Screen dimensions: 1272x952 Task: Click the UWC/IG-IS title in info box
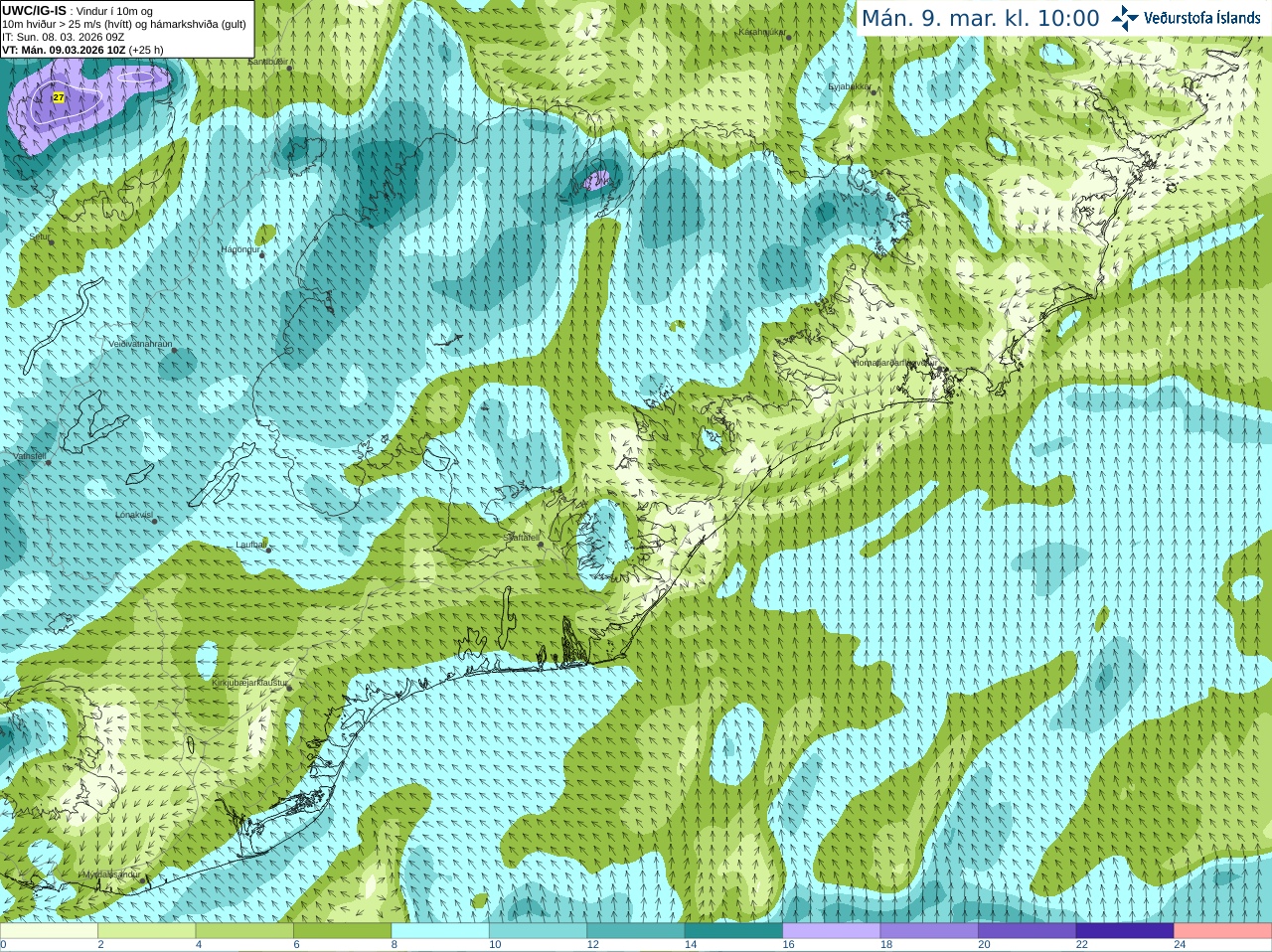pos(34,10)
